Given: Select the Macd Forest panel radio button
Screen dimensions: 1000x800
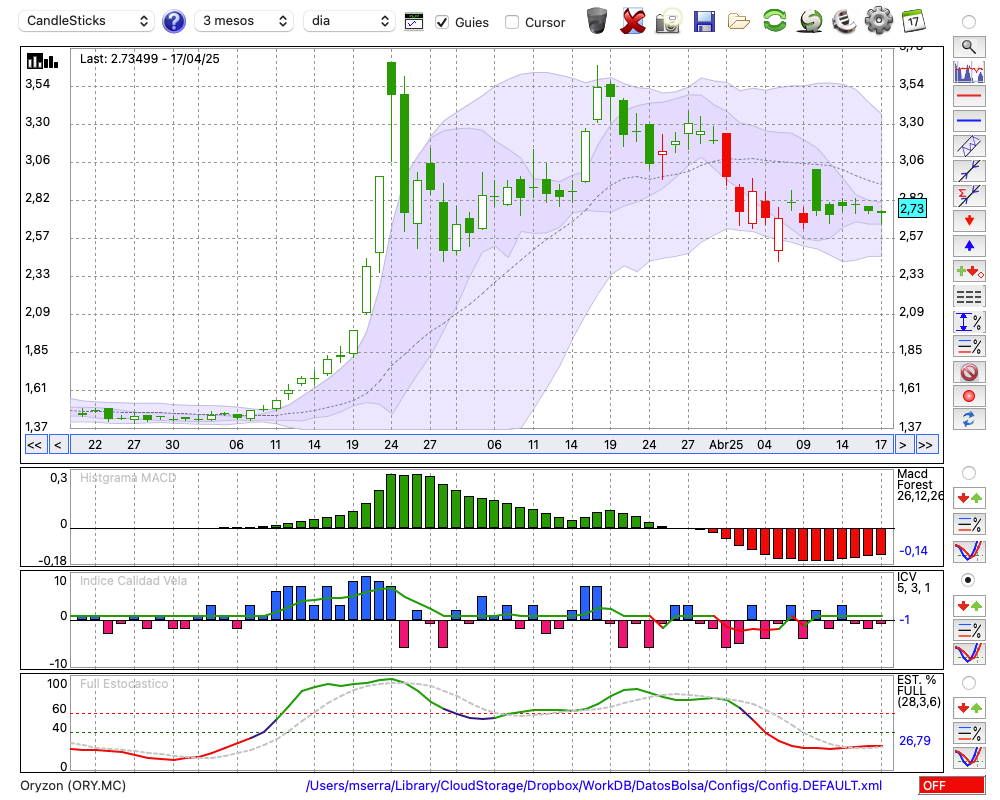Looking at the screenshot, I should pyautogui.click(x=969, y=473).
